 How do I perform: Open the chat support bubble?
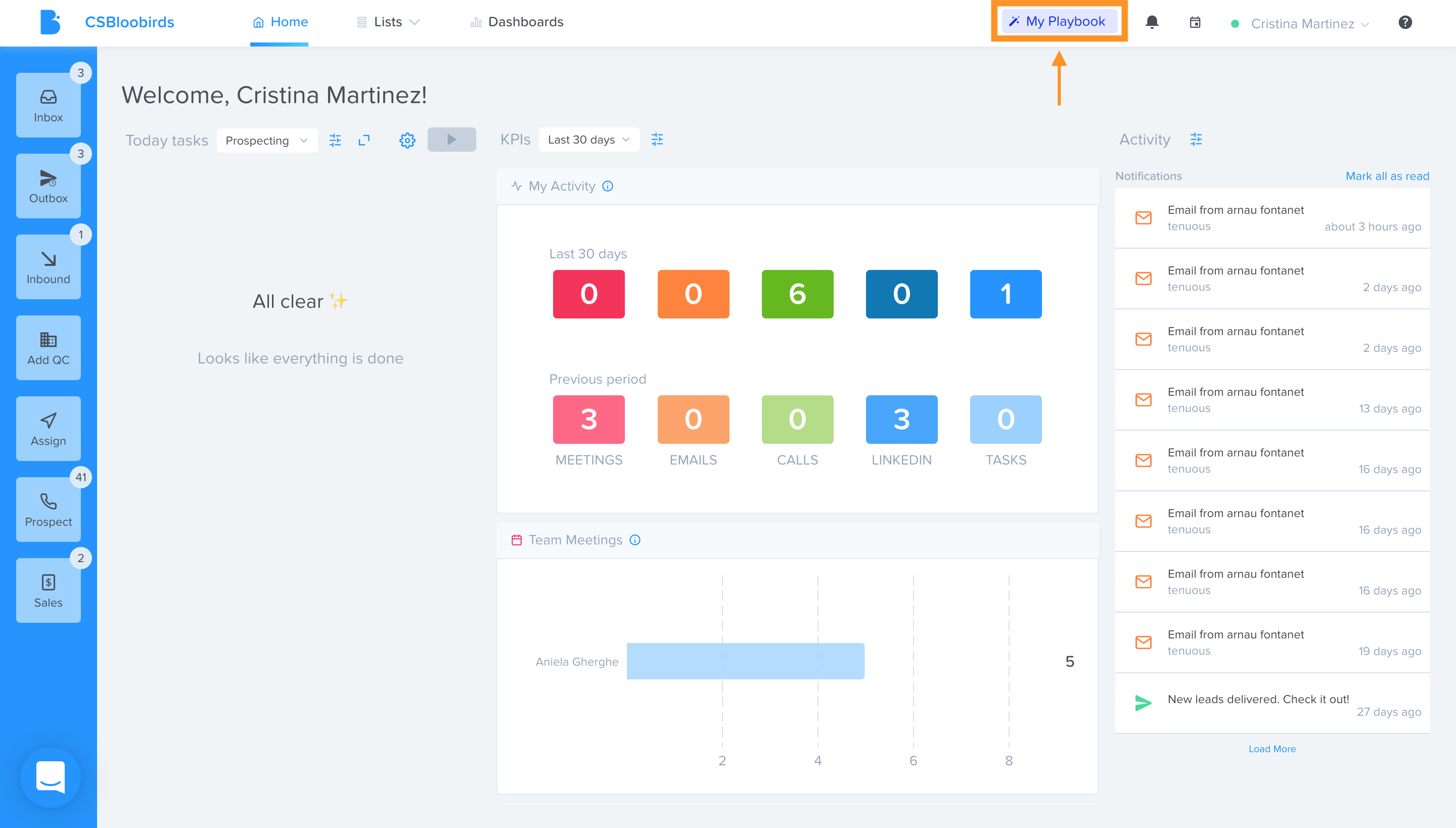click(x=50, y=777)
